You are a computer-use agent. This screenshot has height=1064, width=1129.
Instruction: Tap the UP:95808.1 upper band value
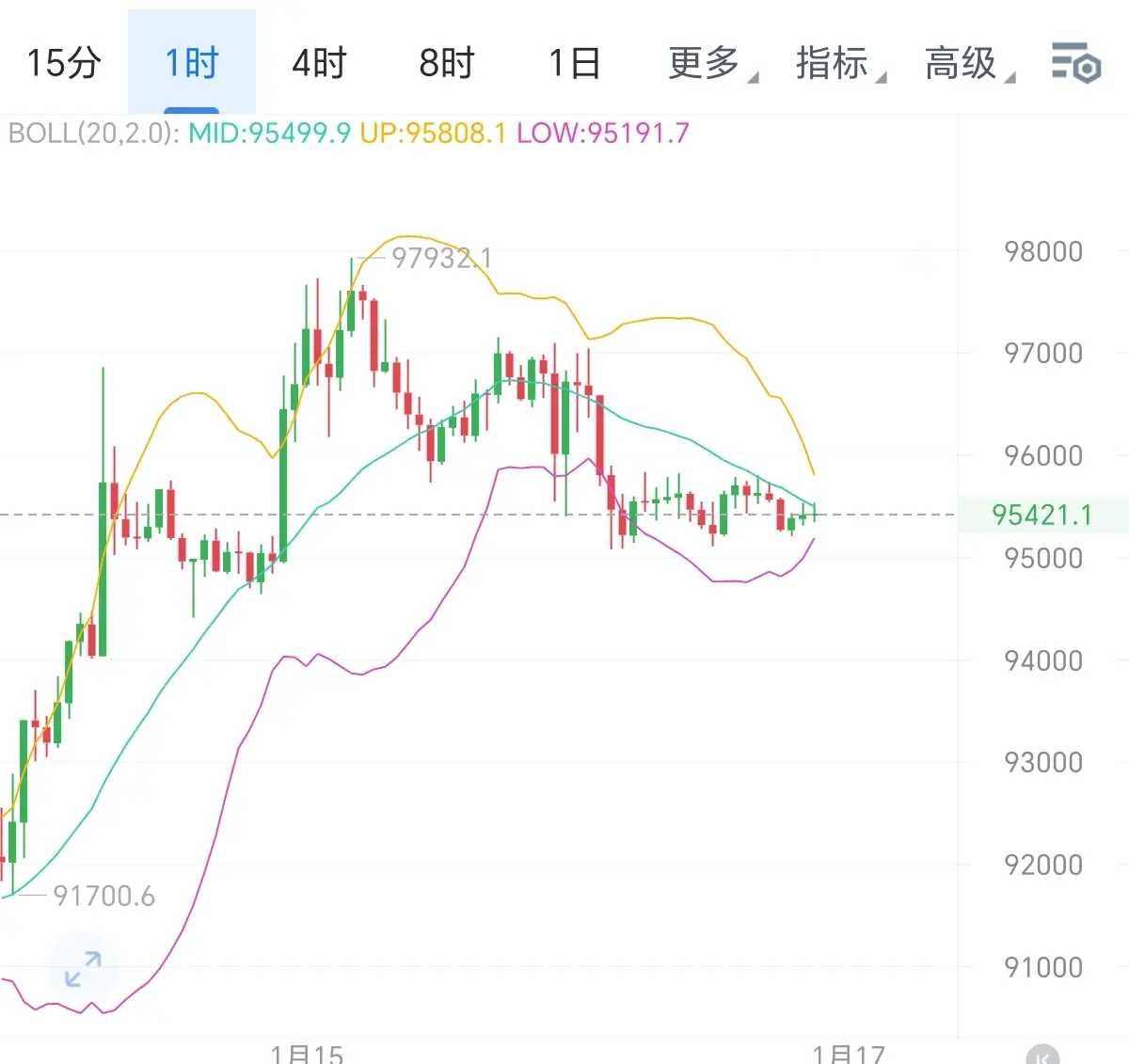tap(433, 133)
